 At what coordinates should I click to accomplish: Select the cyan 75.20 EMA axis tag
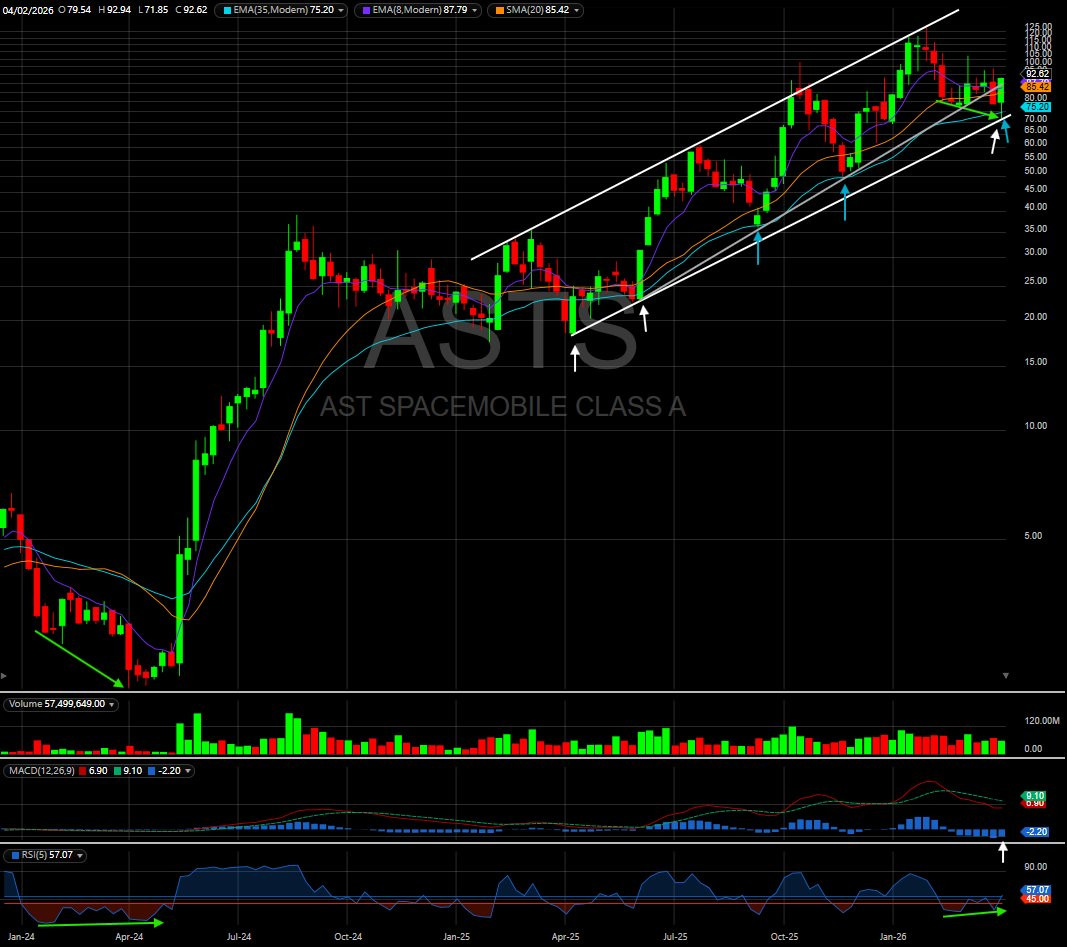(x=1036, y=107)
